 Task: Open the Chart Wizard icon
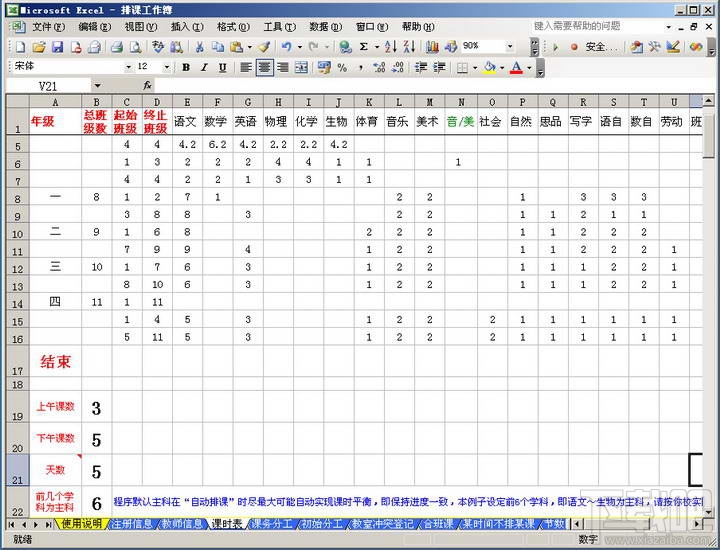point(432,47)
